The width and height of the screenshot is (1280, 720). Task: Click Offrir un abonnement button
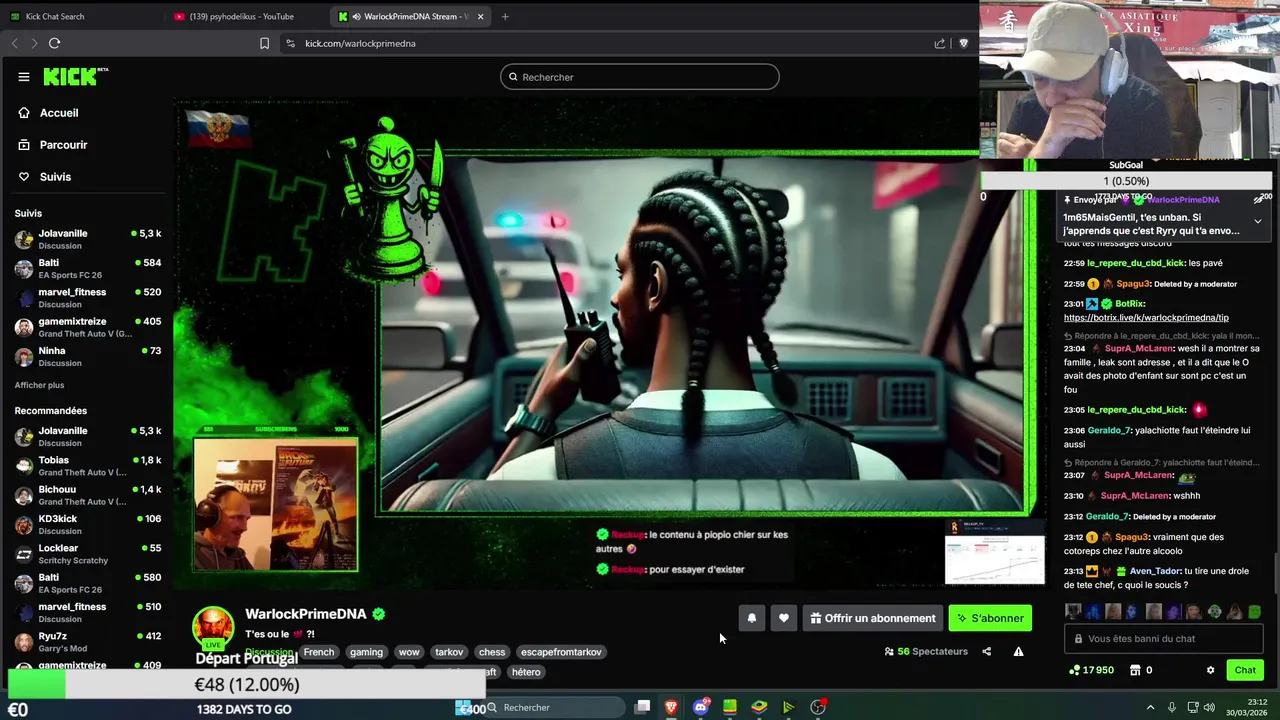point(873,618)
